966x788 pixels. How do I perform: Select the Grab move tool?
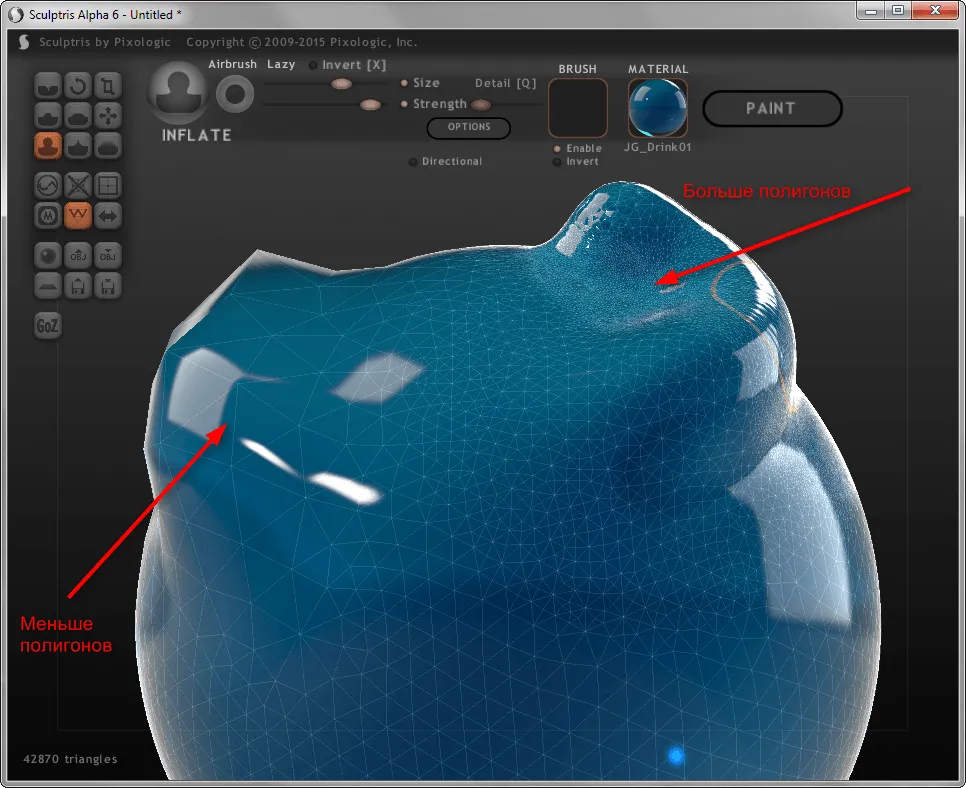[108, 116]
